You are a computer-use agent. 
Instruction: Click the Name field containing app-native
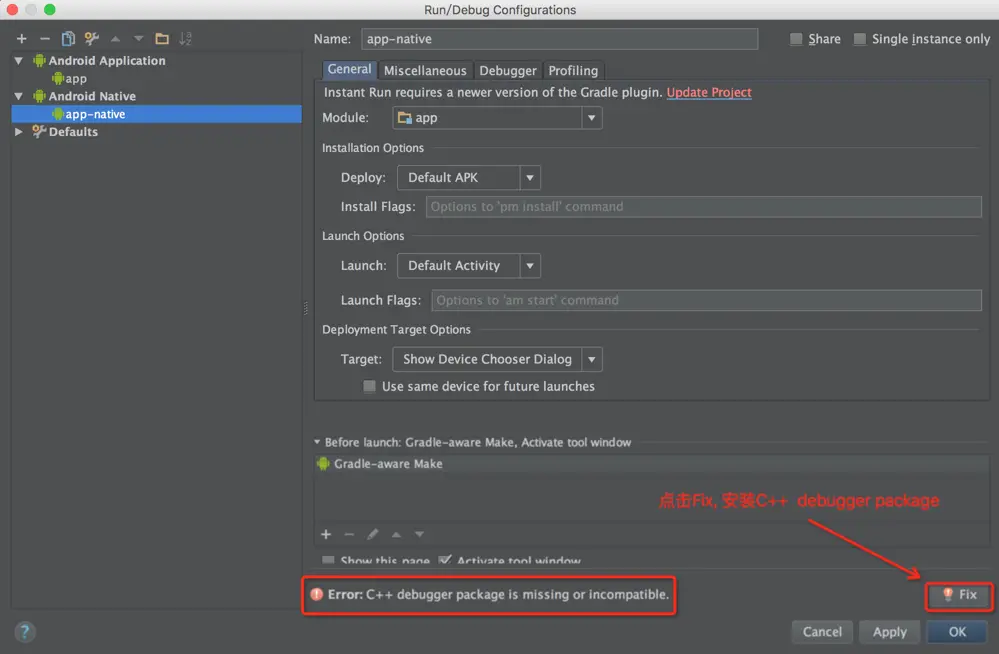pos(559,39)
